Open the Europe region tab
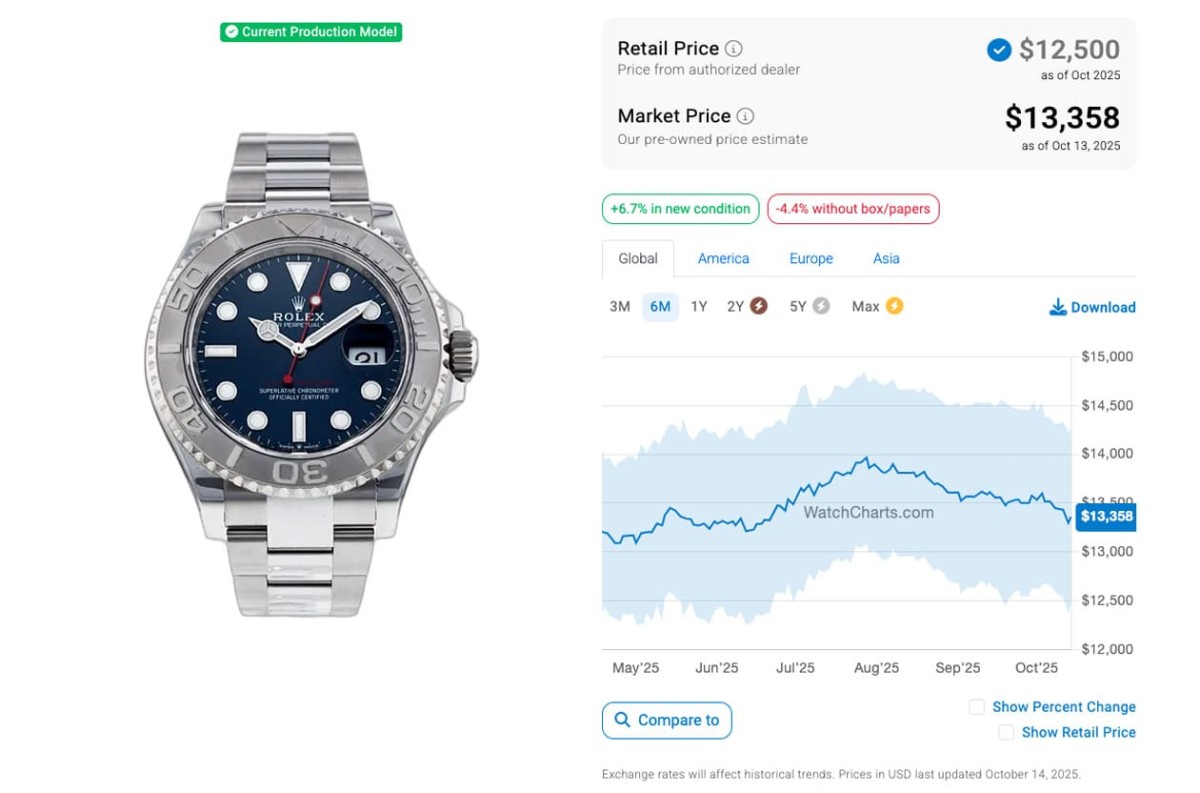 click(x=811, y=258)
